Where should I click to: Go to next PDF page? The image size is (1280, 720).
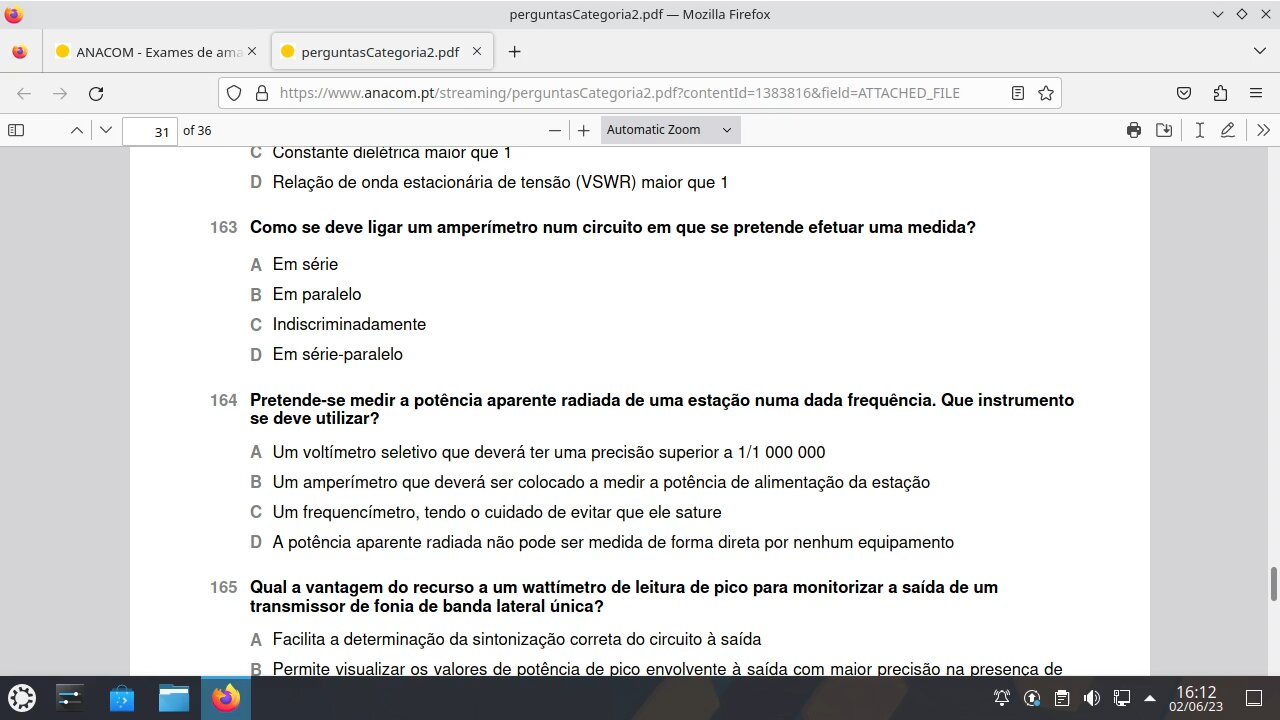pyautogui.click(x=106, y=130)
